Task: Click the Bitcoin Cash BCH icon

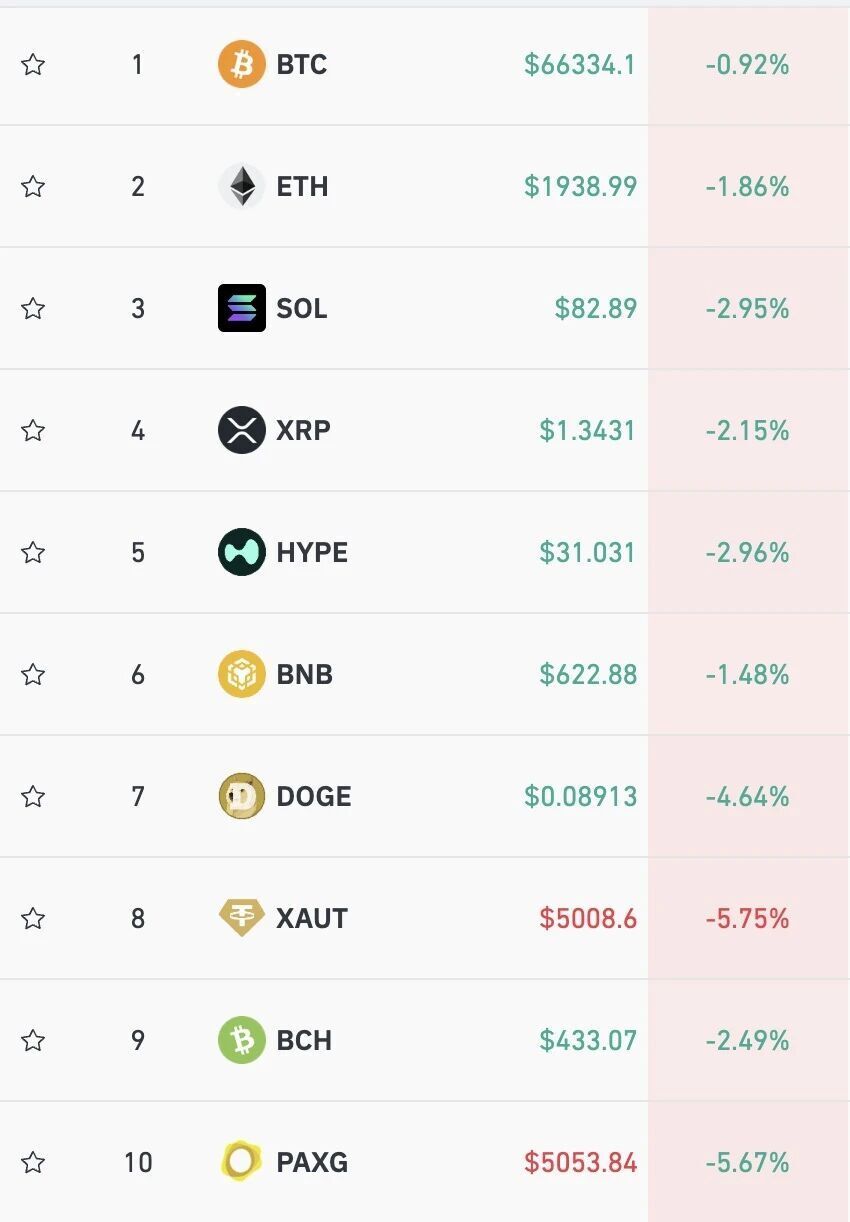Action: (241, 1040)
